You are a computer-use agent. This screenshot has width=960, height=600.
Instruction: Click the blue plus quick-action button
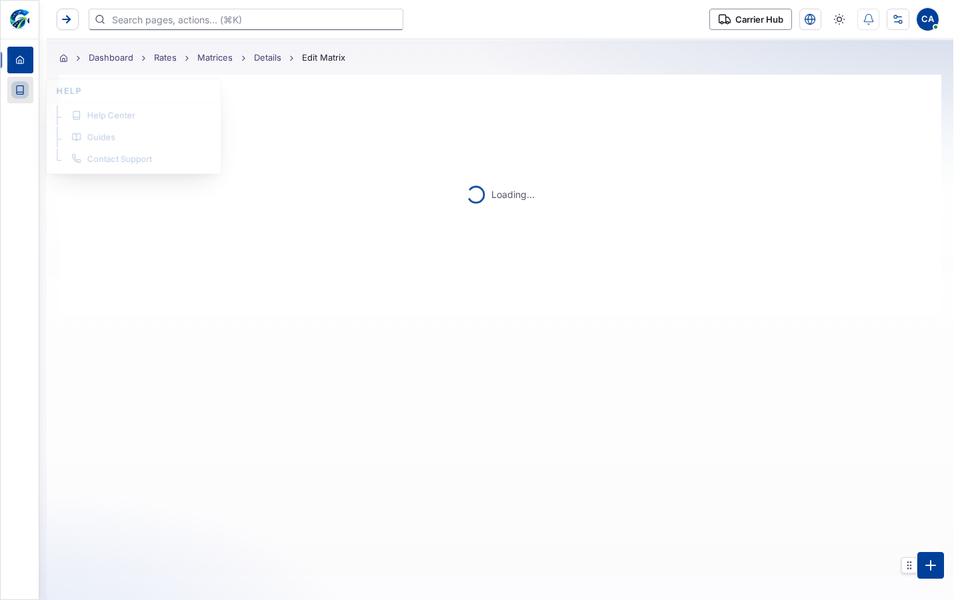[931, 566]
